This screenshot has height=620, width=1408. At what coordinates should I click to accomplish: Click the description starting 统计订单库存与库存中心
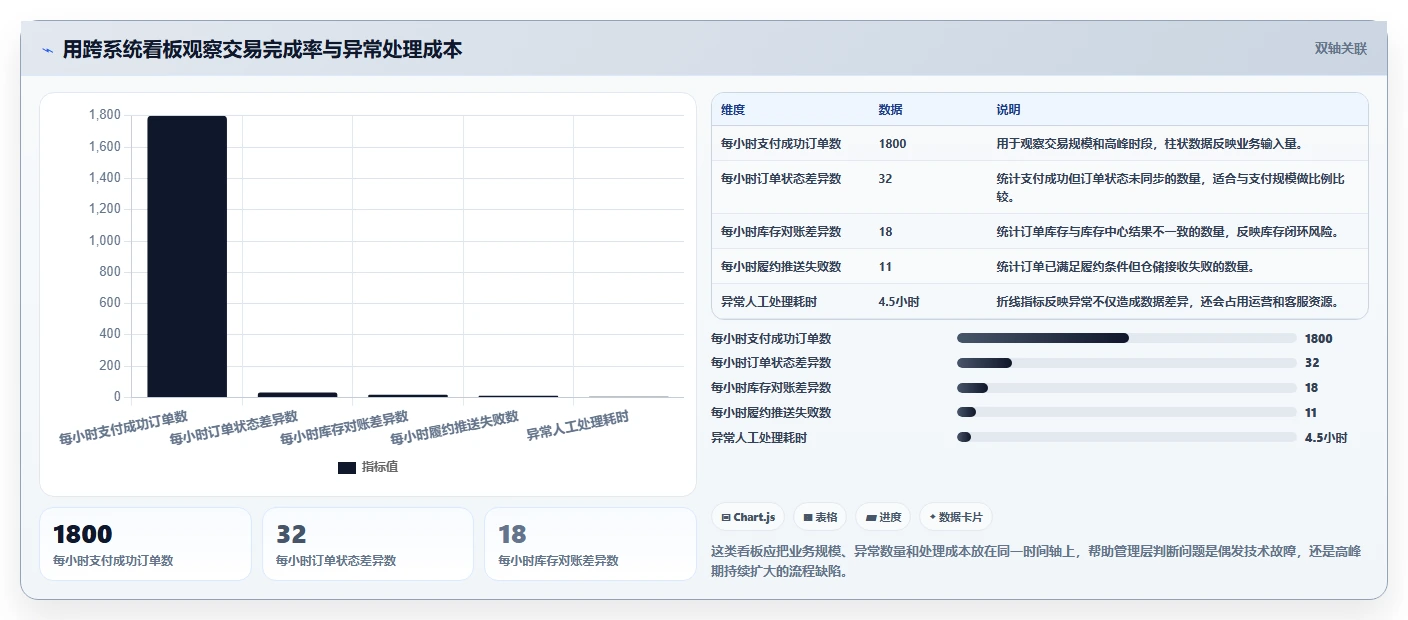[x=1167, y=232]
